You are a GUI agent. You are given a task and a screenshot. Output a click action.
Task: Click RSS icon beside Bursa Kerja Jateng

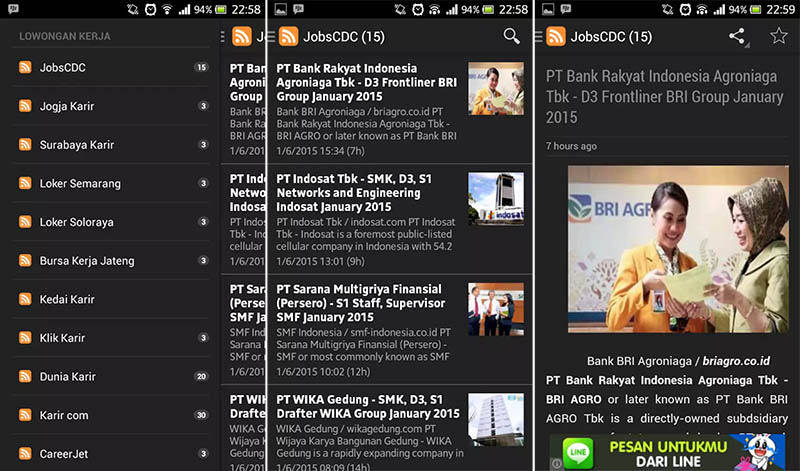(25, 261)
